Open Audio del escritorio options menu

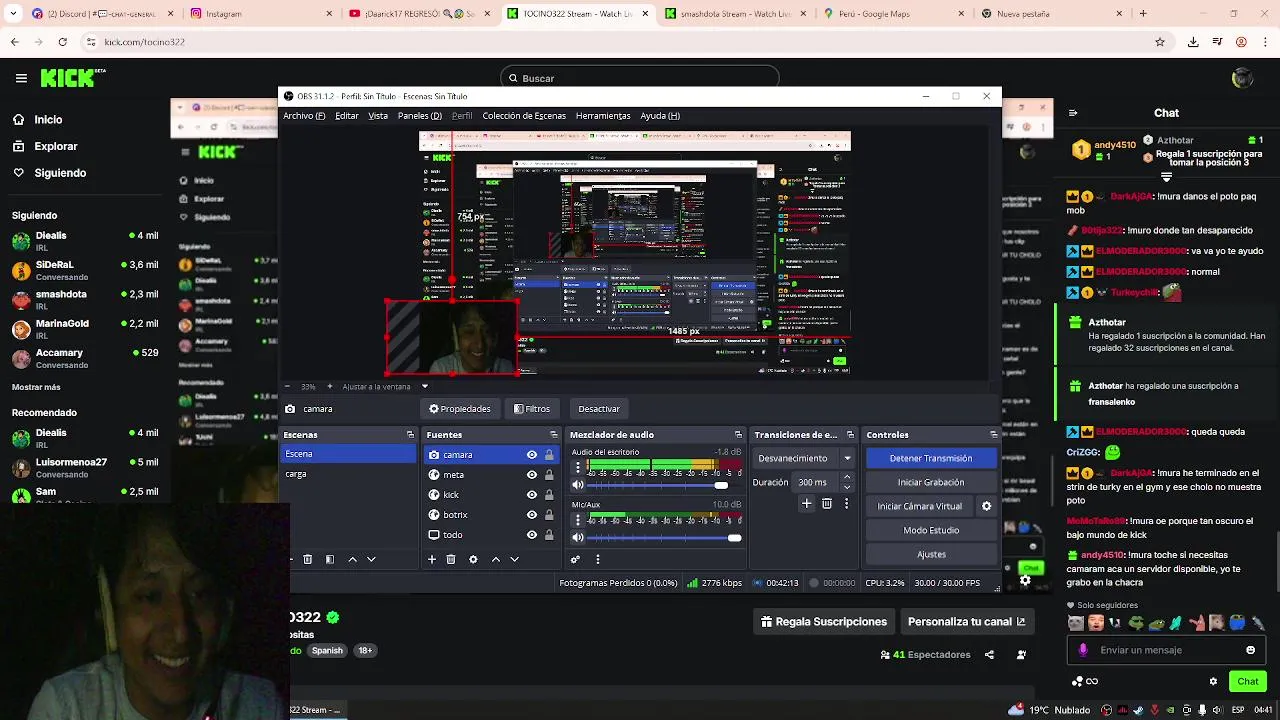pyautogui.click(x=577, y=467)
